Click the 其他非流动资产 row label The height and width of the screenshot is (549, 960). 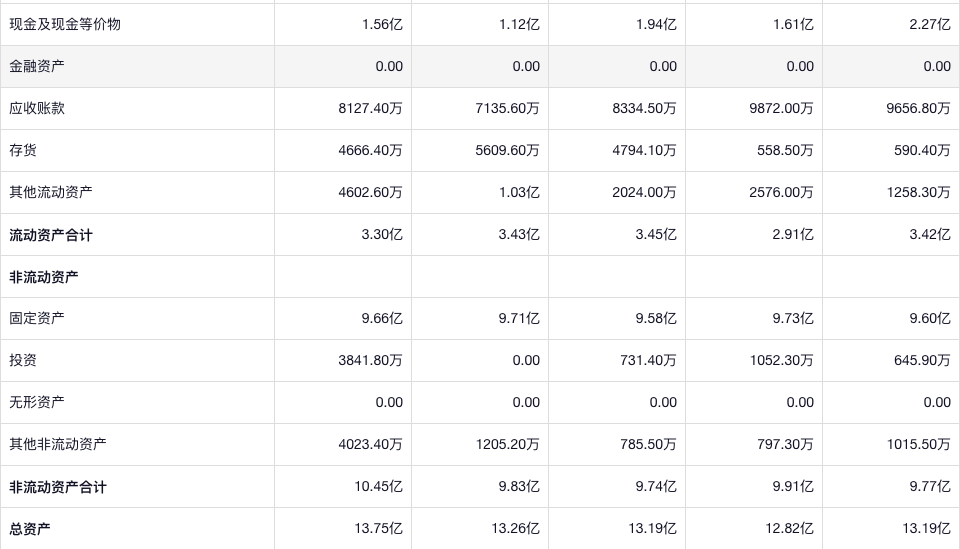coord(58,444)
